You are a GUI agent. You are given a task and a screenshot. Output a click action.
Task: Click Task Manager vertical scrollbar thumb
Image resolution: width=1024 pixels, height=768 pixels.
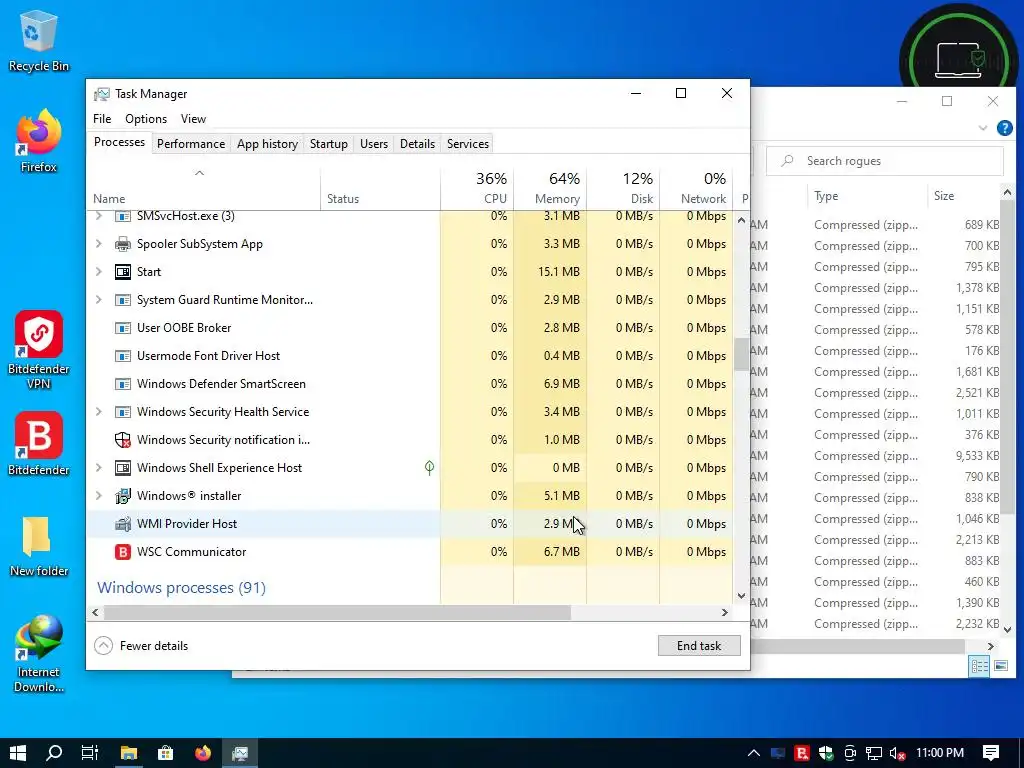(x=741, y=355)
